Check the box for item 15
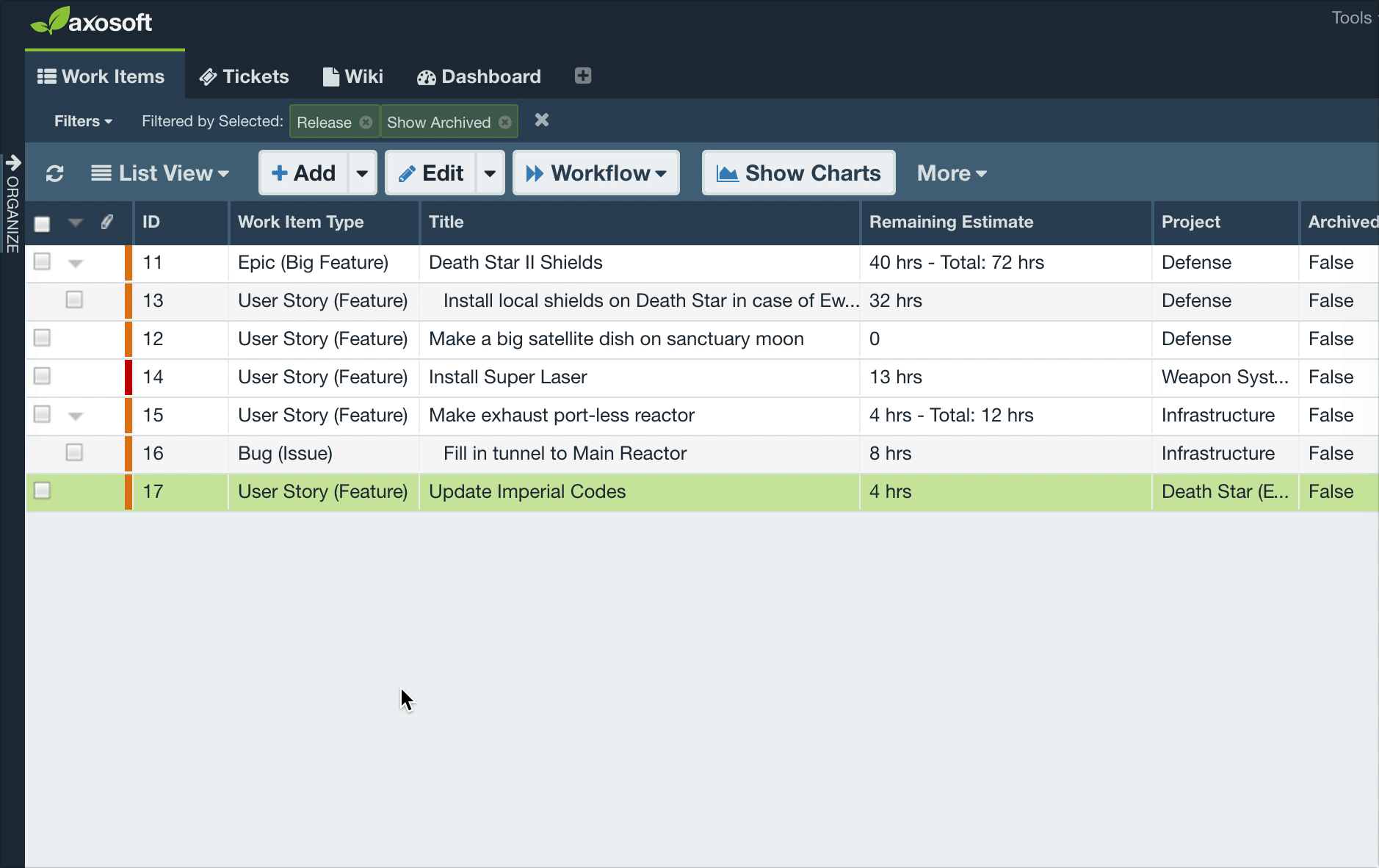 (x=43, y=414)
